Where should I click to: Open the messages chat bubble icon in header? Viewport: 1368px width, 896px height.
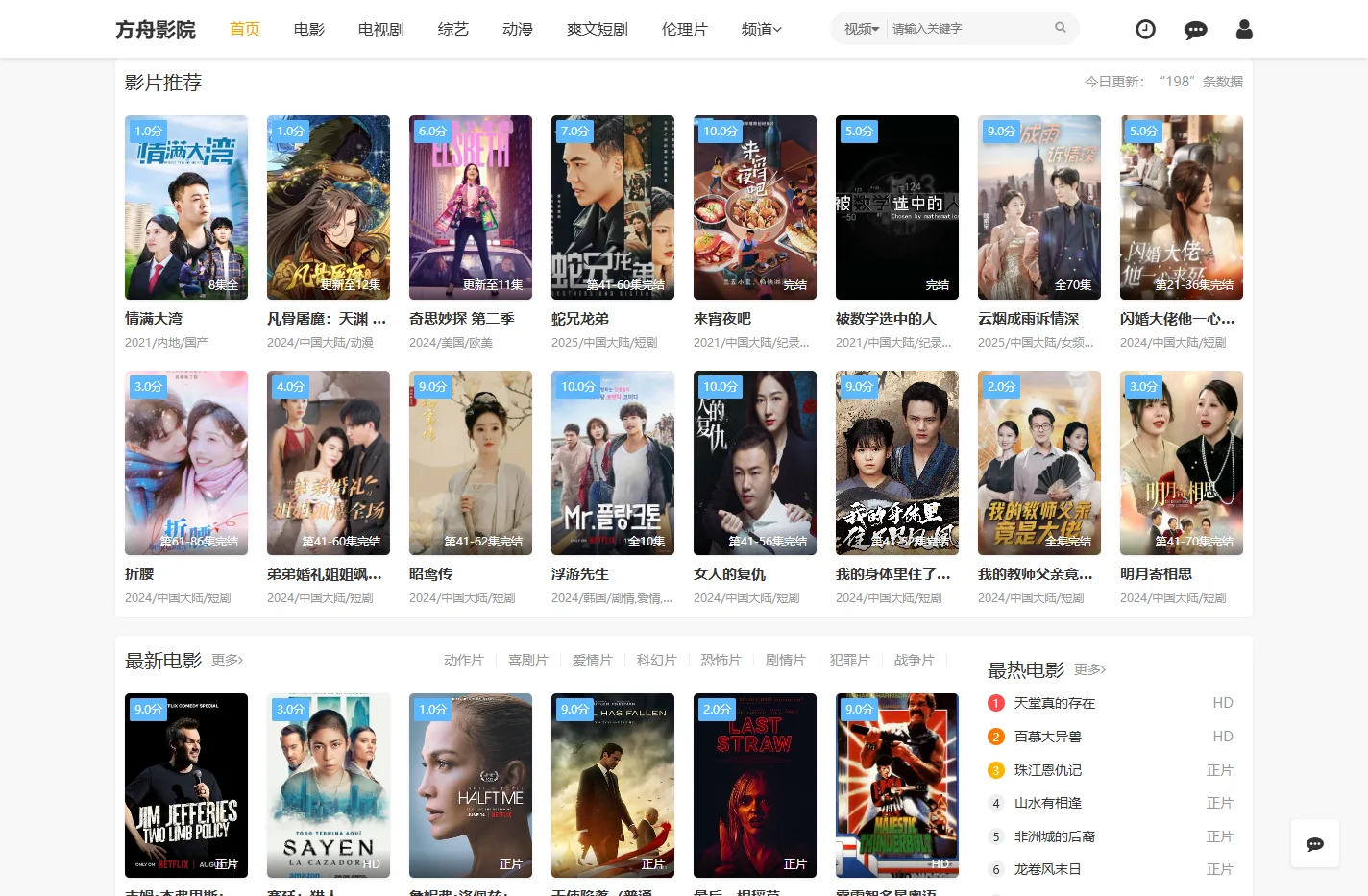(1195, 30)
